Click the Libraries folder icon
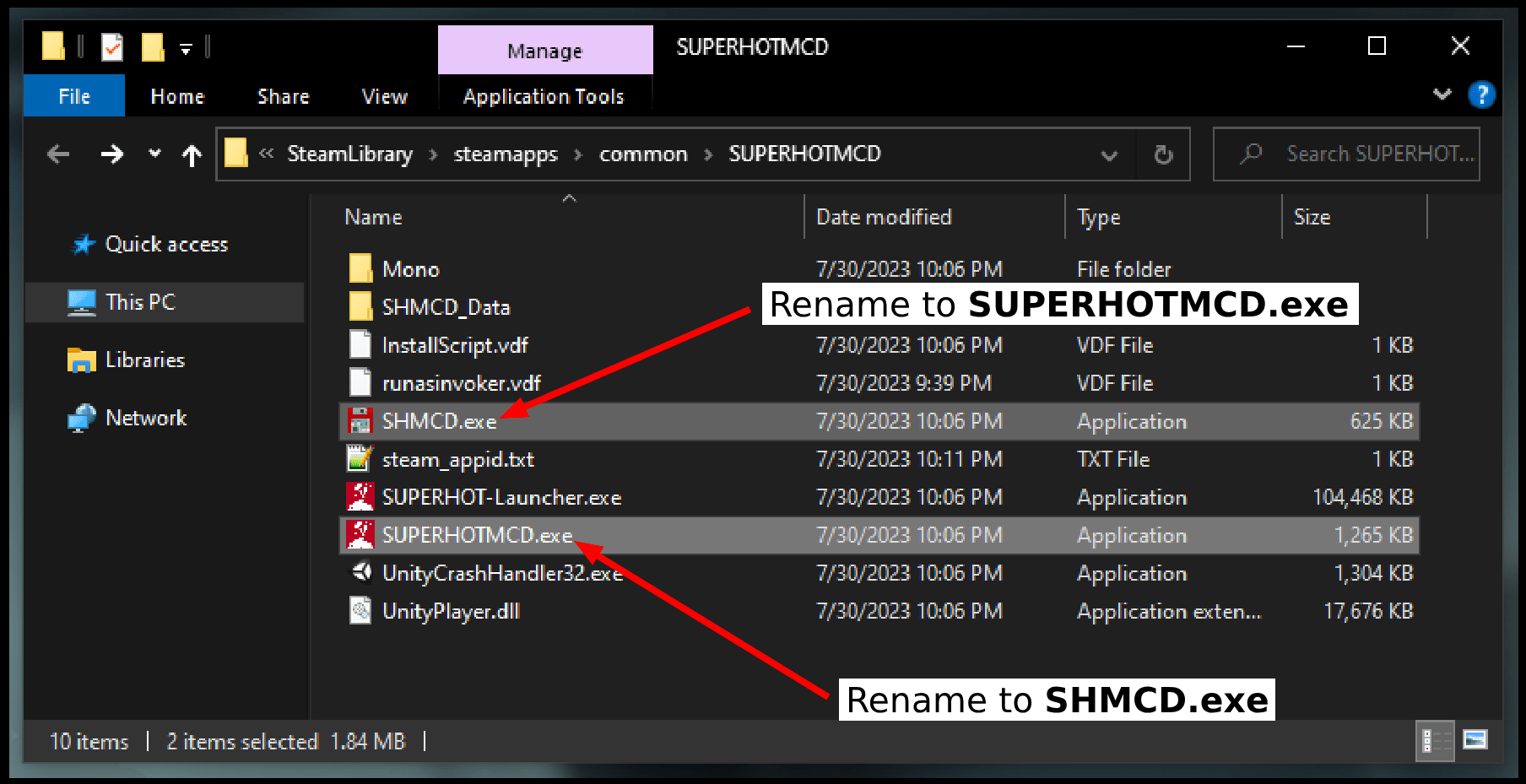Screen dimensions: 1526x784 pos(82,360)
